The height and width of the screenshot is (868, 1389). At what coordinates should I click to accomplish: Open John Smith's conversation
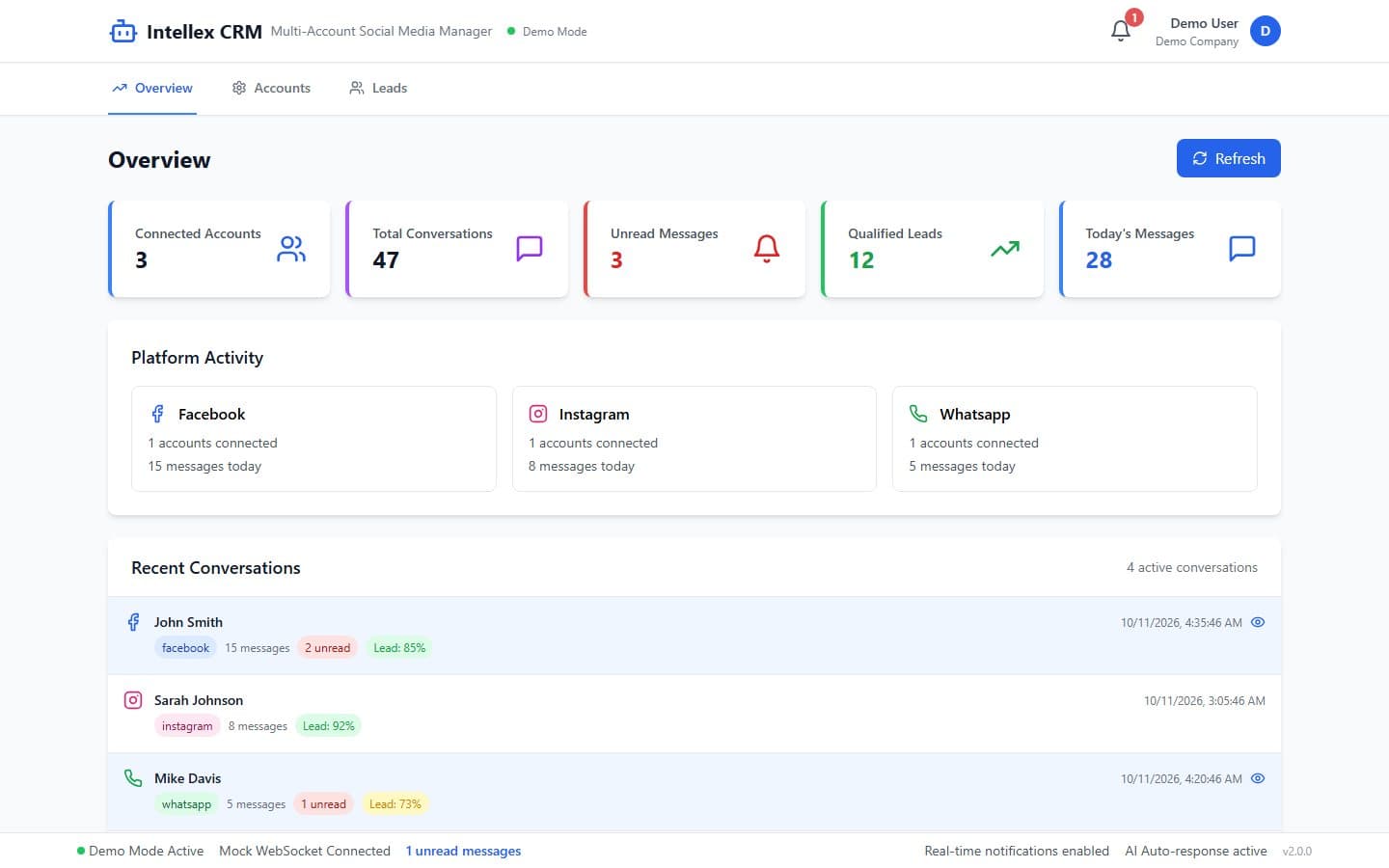[x=694, y=636]
